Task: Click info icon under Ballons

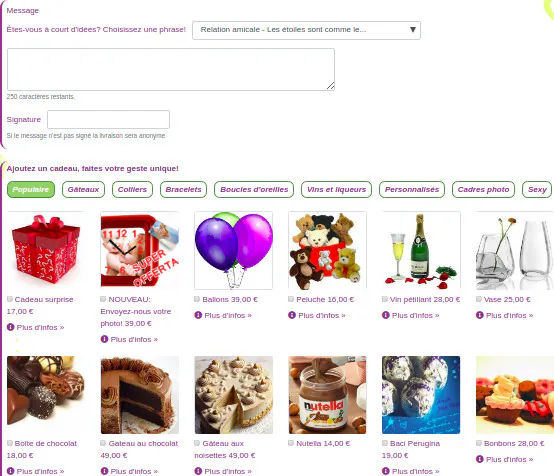Action: pyautogui.click(x=198, y=315)
